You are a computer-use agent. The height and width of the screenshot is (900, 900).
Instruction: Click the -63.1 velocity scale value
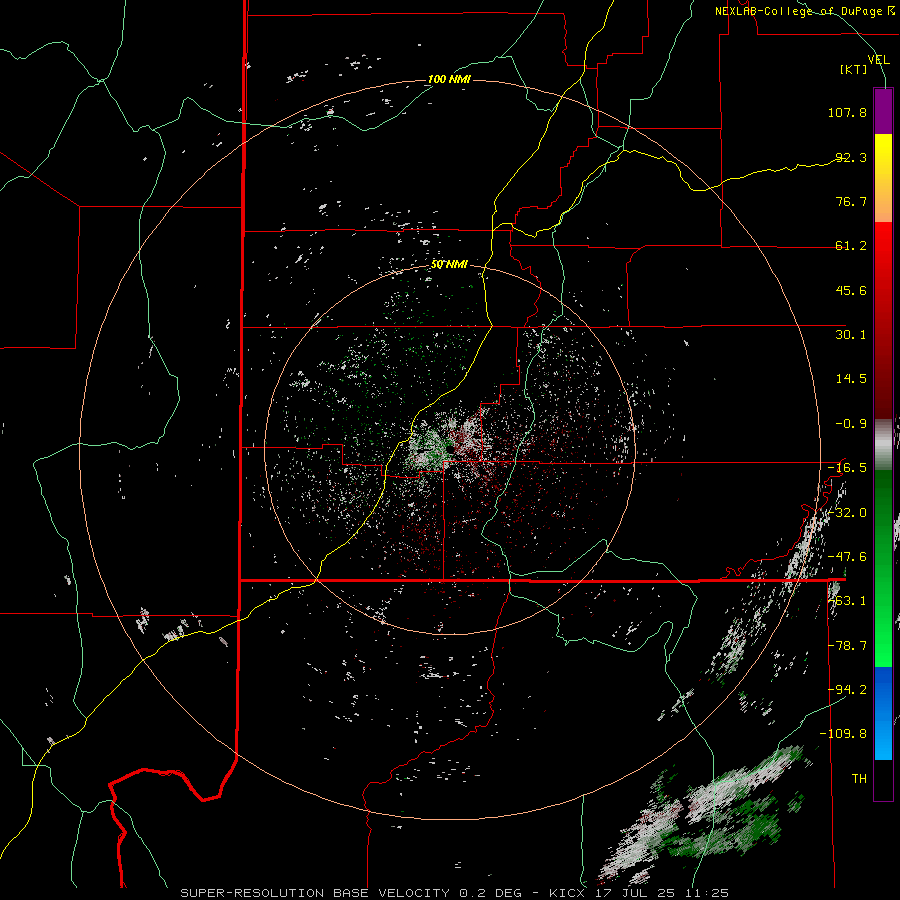point(847,601)
